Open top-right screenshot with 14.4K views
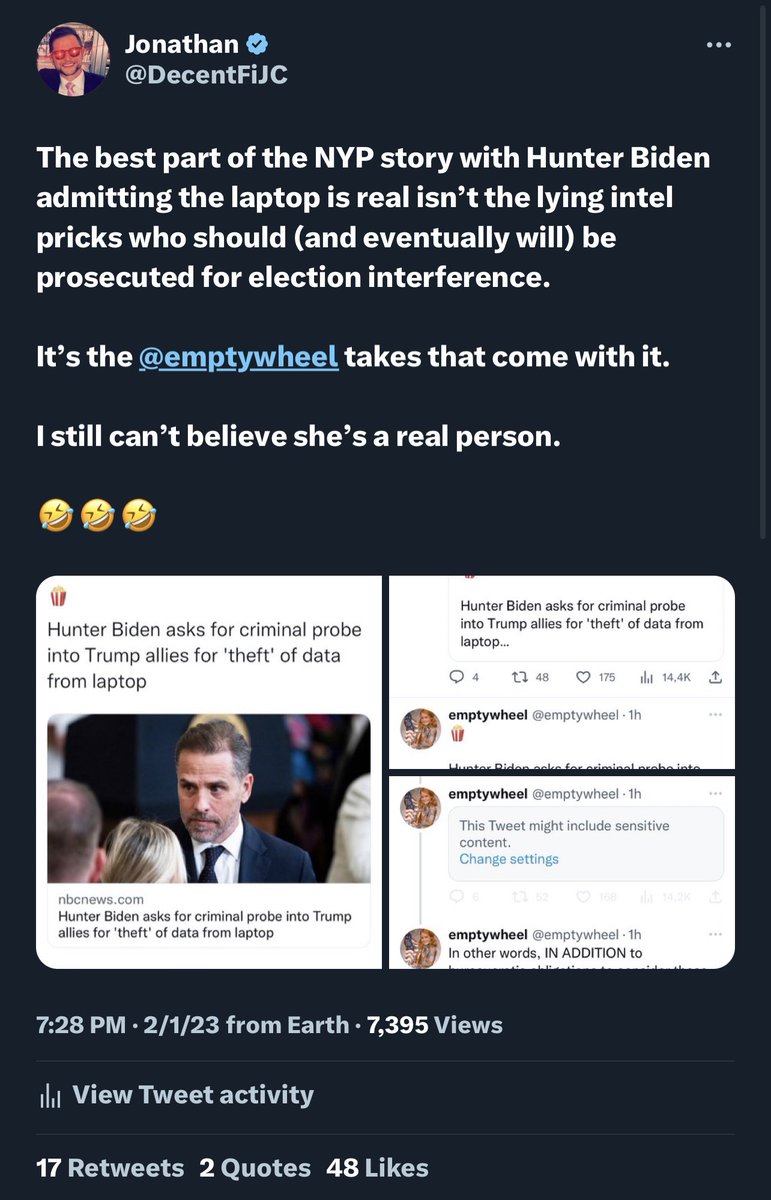Image resolution: width=771 pixels, height=1200 pixels. pyautogui.click(x=561, y=671)
